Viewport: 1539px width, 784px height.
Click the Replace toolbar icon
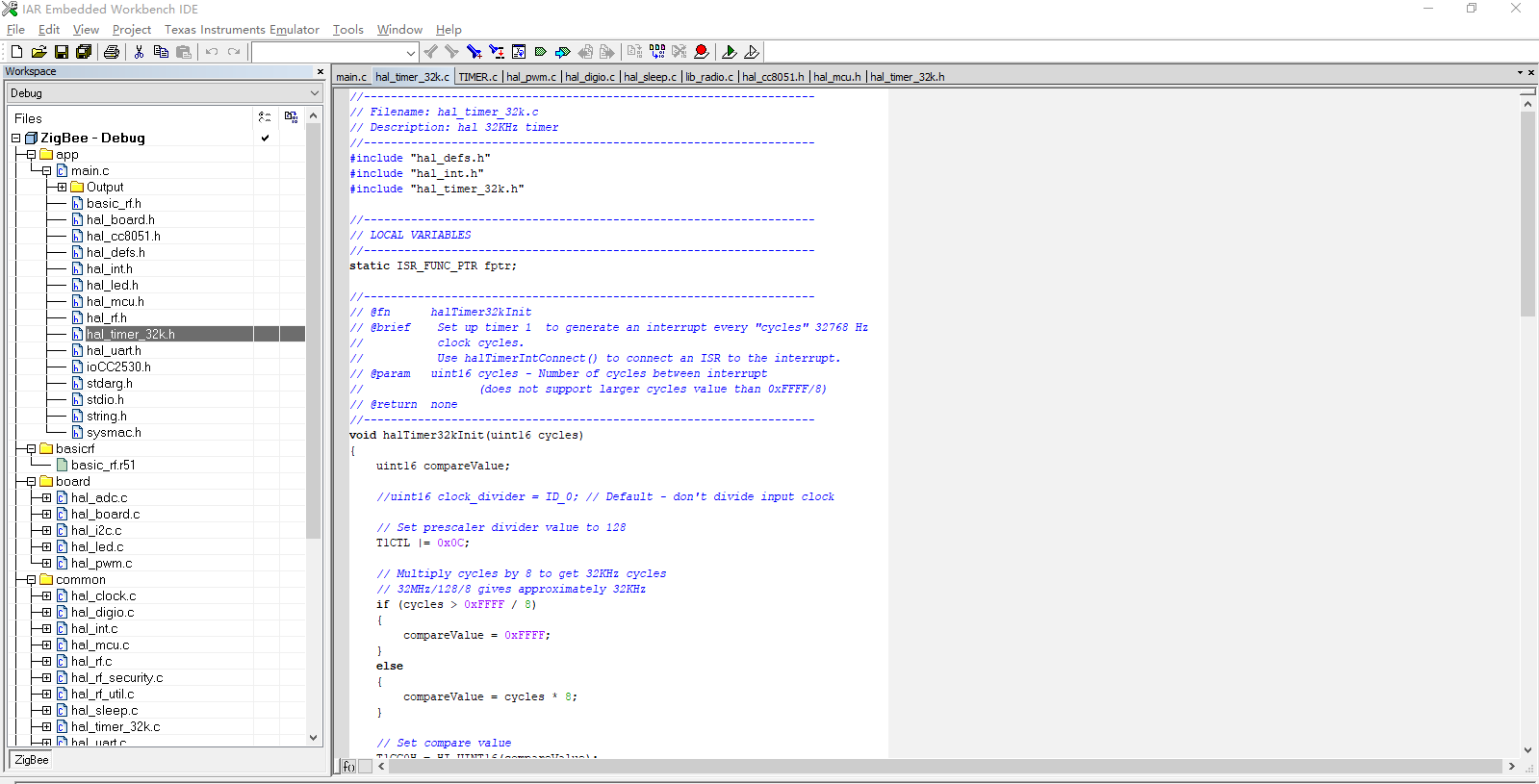click(x=496, y=52)
